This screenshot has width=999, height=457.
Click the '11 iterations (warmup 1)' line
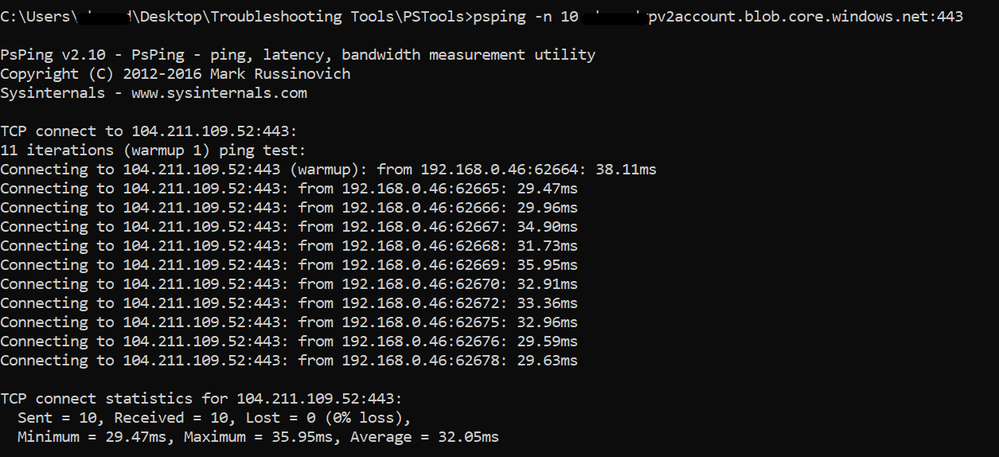153,150
